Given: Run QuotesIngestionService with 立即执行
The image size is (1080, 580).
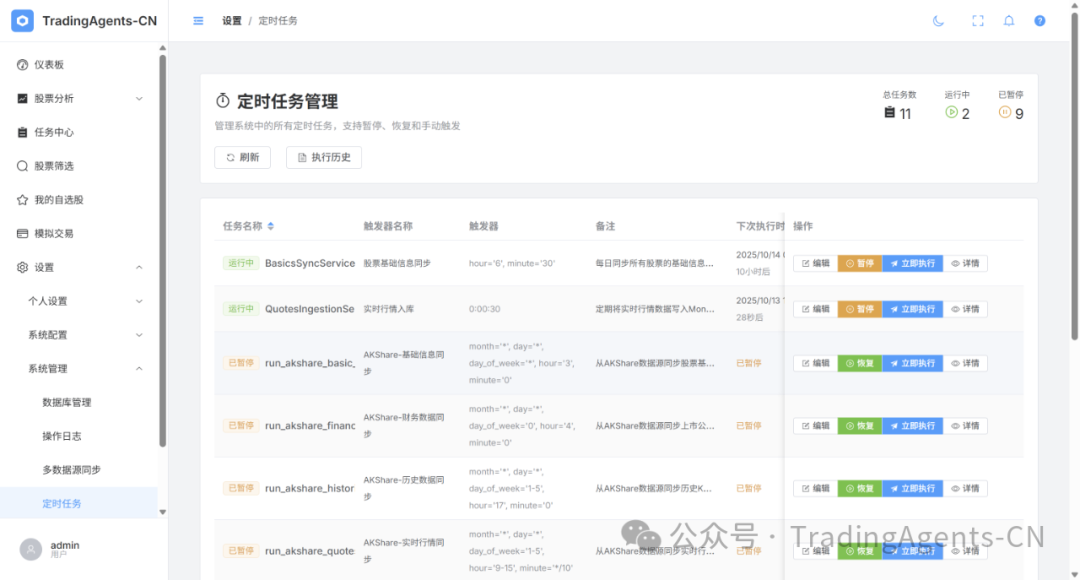Looking at the screenshot, I should click(x=912, y=309).
